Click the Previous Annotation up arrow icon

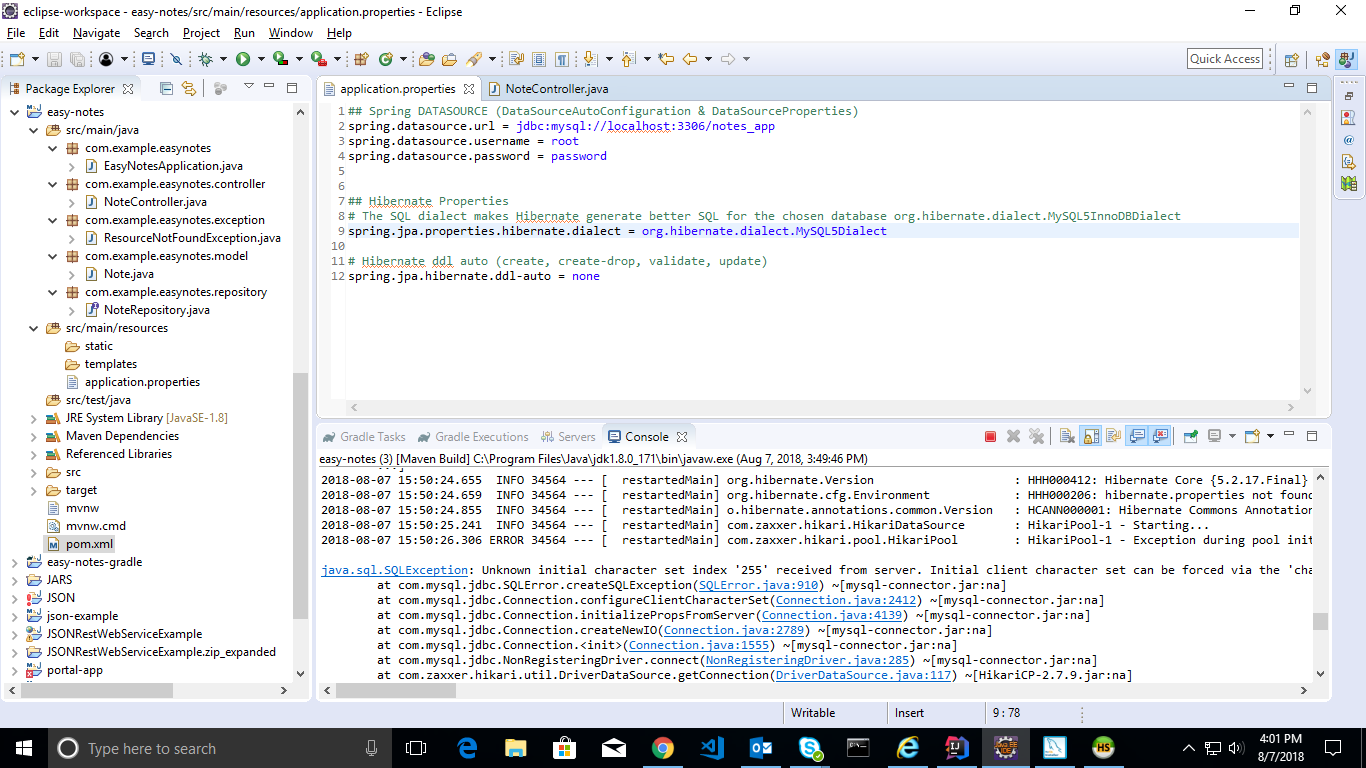tap(627, 59)
